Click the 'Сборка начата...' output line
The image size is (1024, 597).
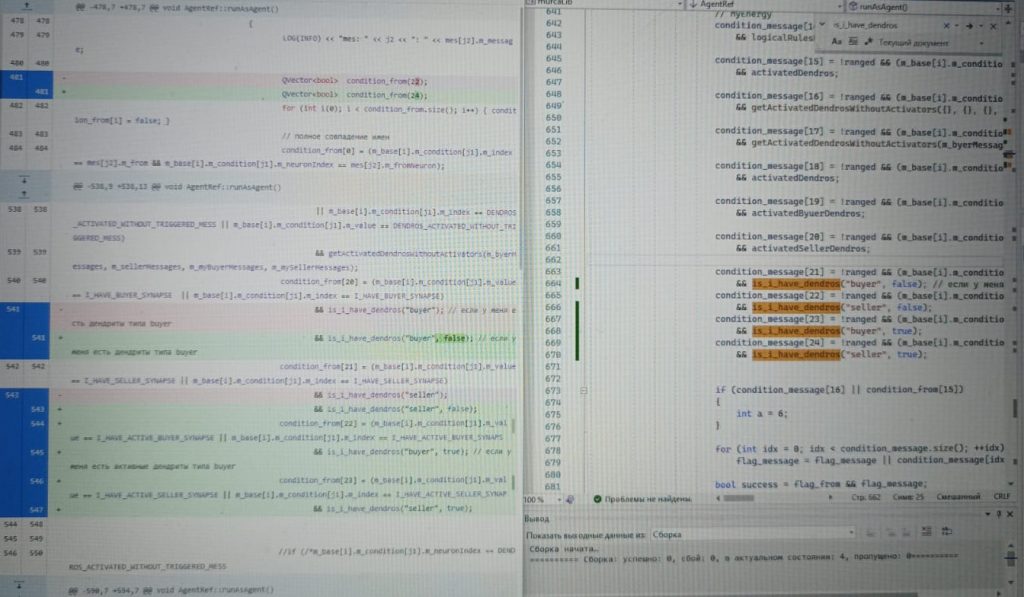click(x=562, y=549)
